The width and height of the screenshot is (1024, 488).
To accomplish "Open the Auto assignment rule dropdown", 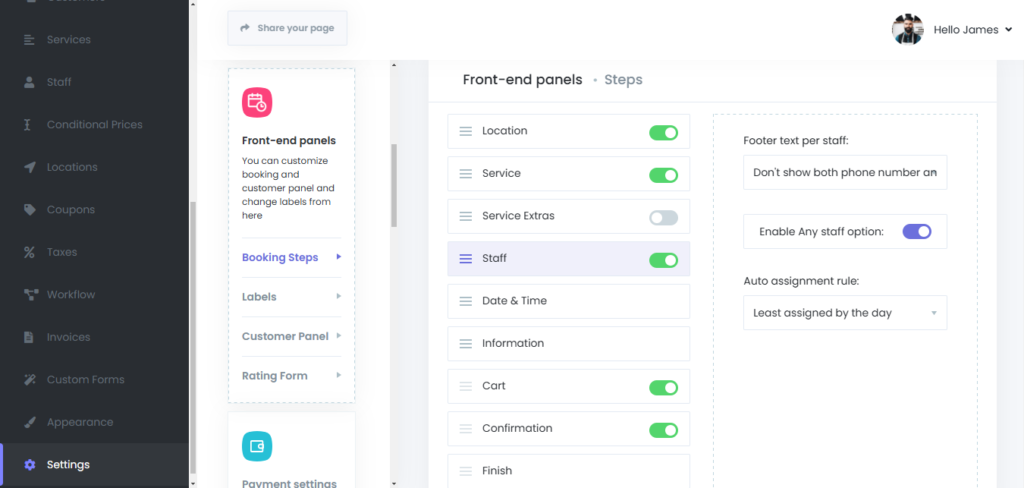I will click(845, 313).
